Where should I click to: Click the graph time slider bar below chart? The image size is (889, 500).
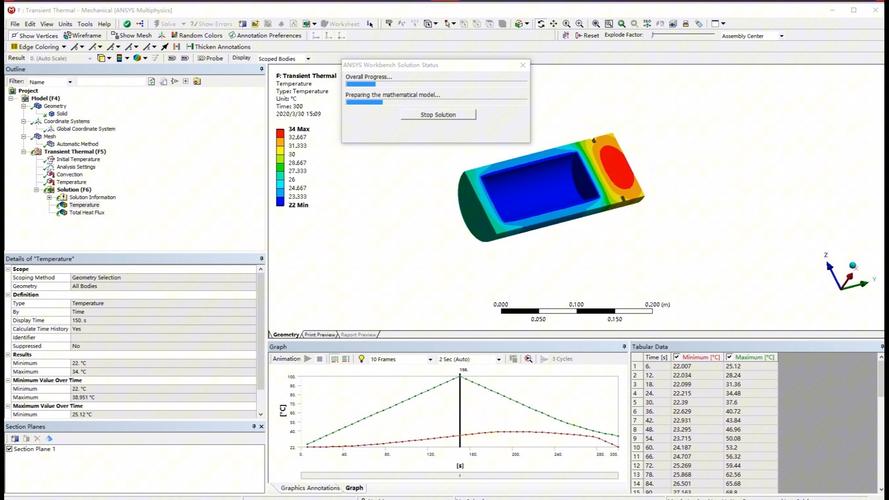[x=459, y=475]
